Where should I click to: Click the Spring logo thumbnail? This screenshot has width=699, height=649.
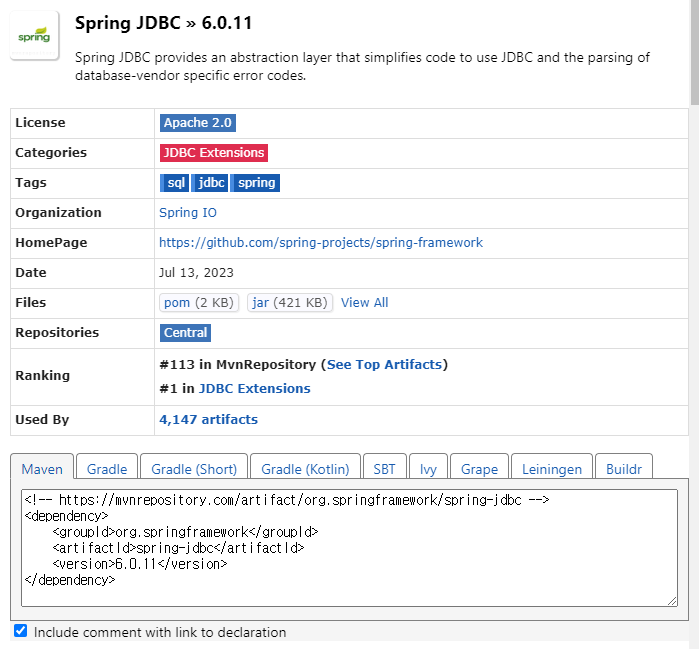point(34,35)
